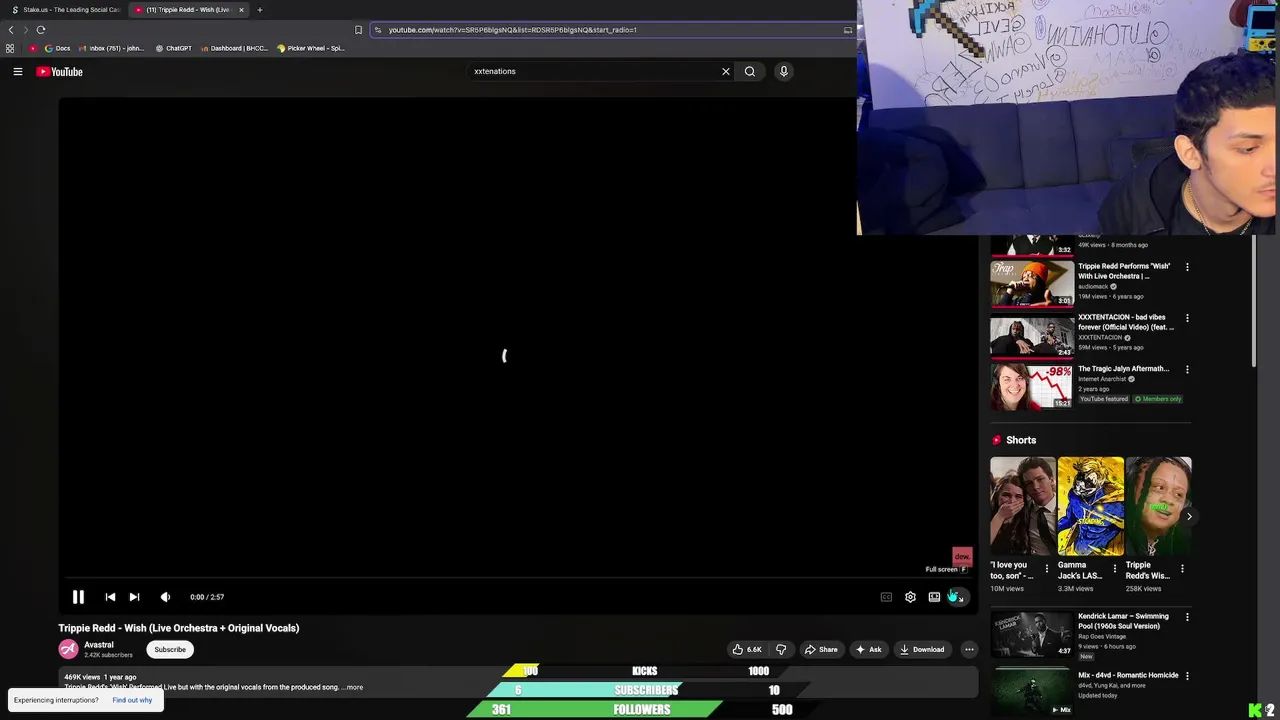Open the Gamma Jack's LAS short
The height and width of the screenshot is (720, 1280).
1091,506
